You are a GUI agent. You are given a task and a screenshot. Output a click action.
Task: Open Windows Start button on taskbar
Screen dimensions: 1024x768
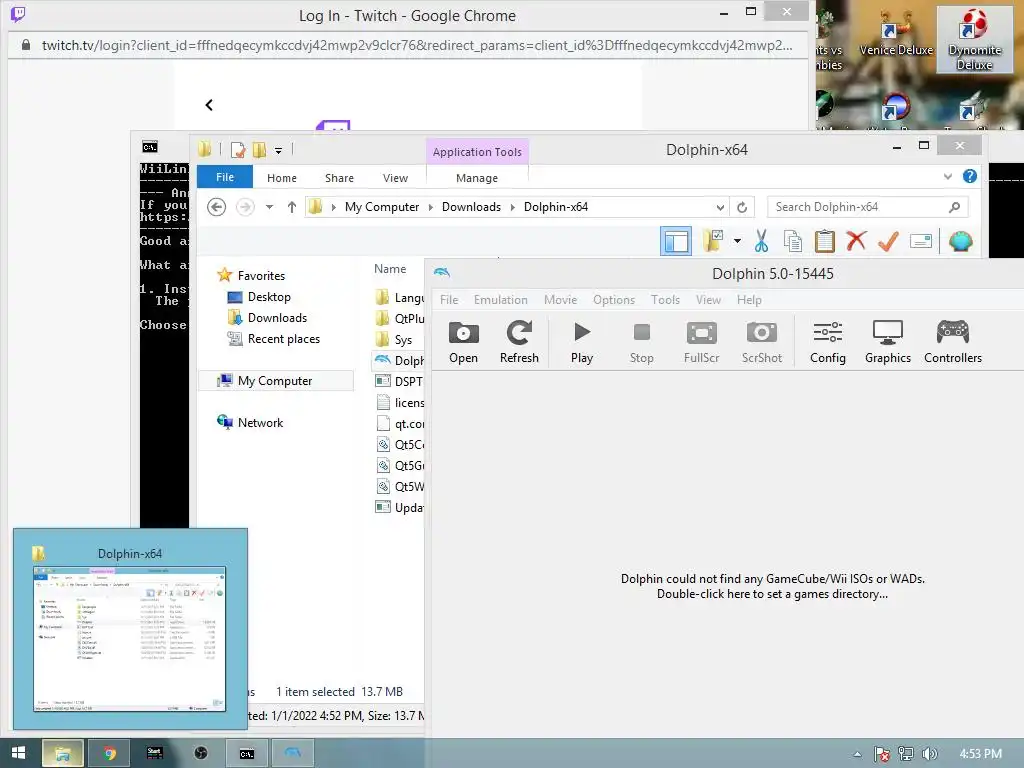[x=18, y=753]
